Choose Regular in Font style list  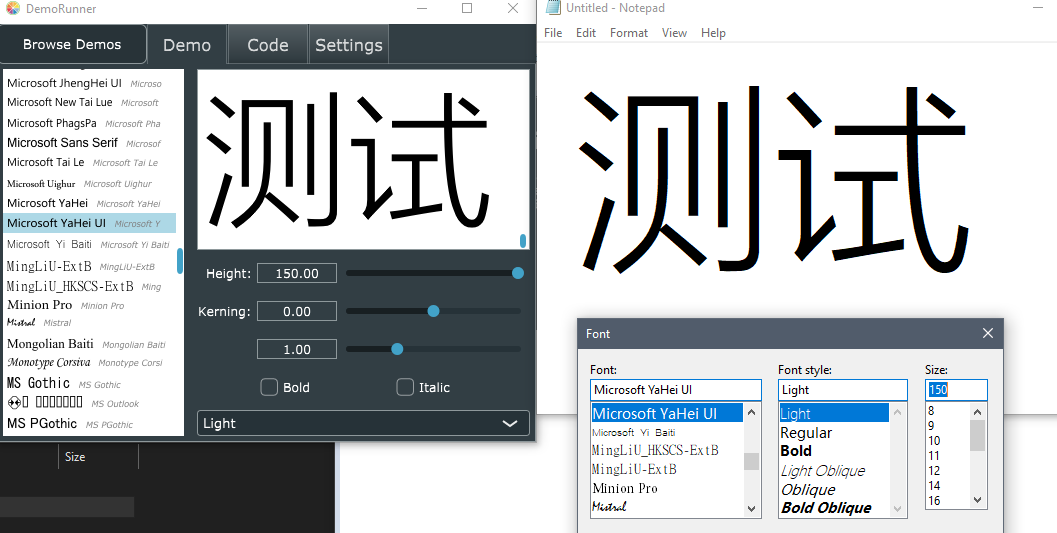[835, 433]
